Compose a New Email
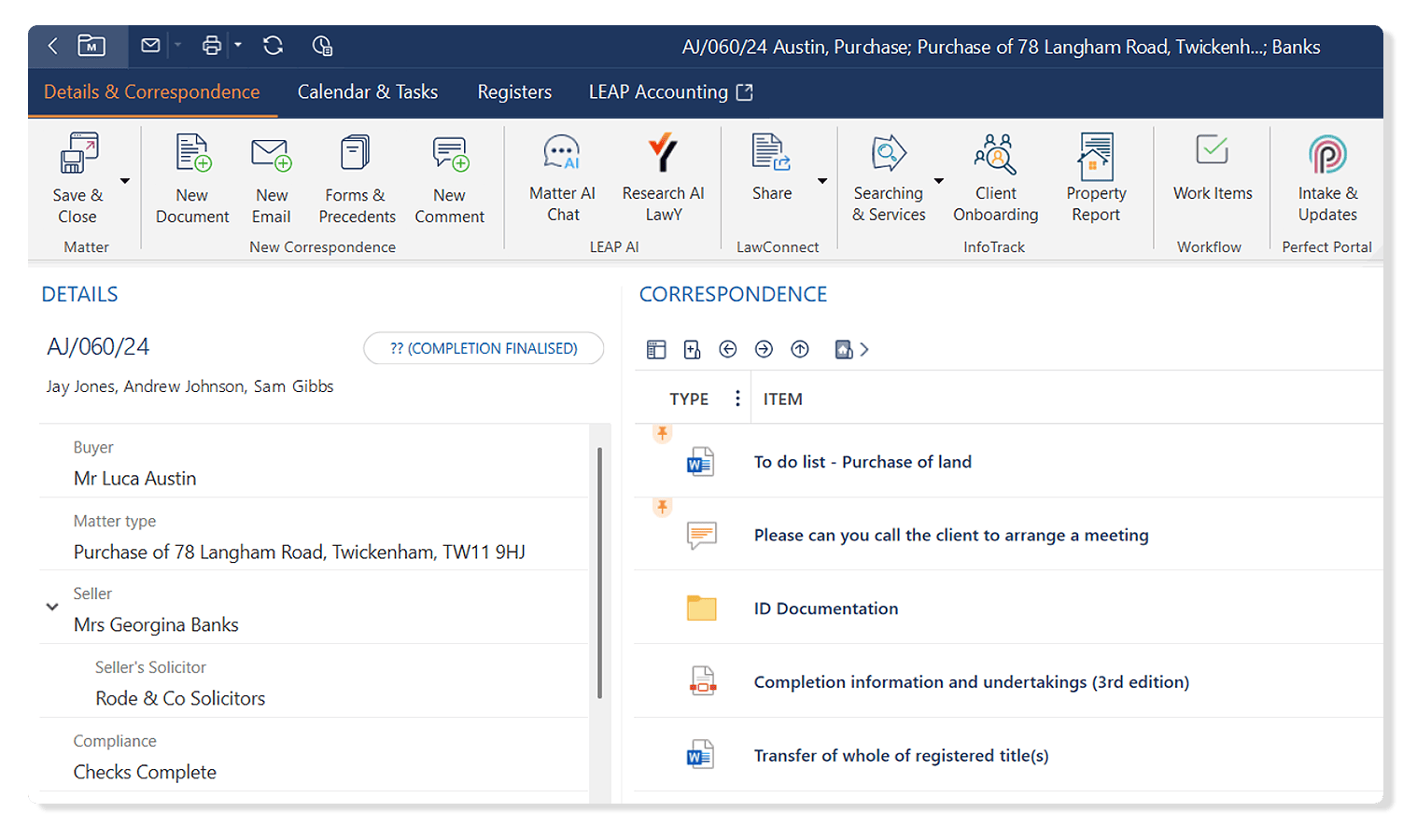This screenshot has width=1417, height=840. [x=272, y=179]
